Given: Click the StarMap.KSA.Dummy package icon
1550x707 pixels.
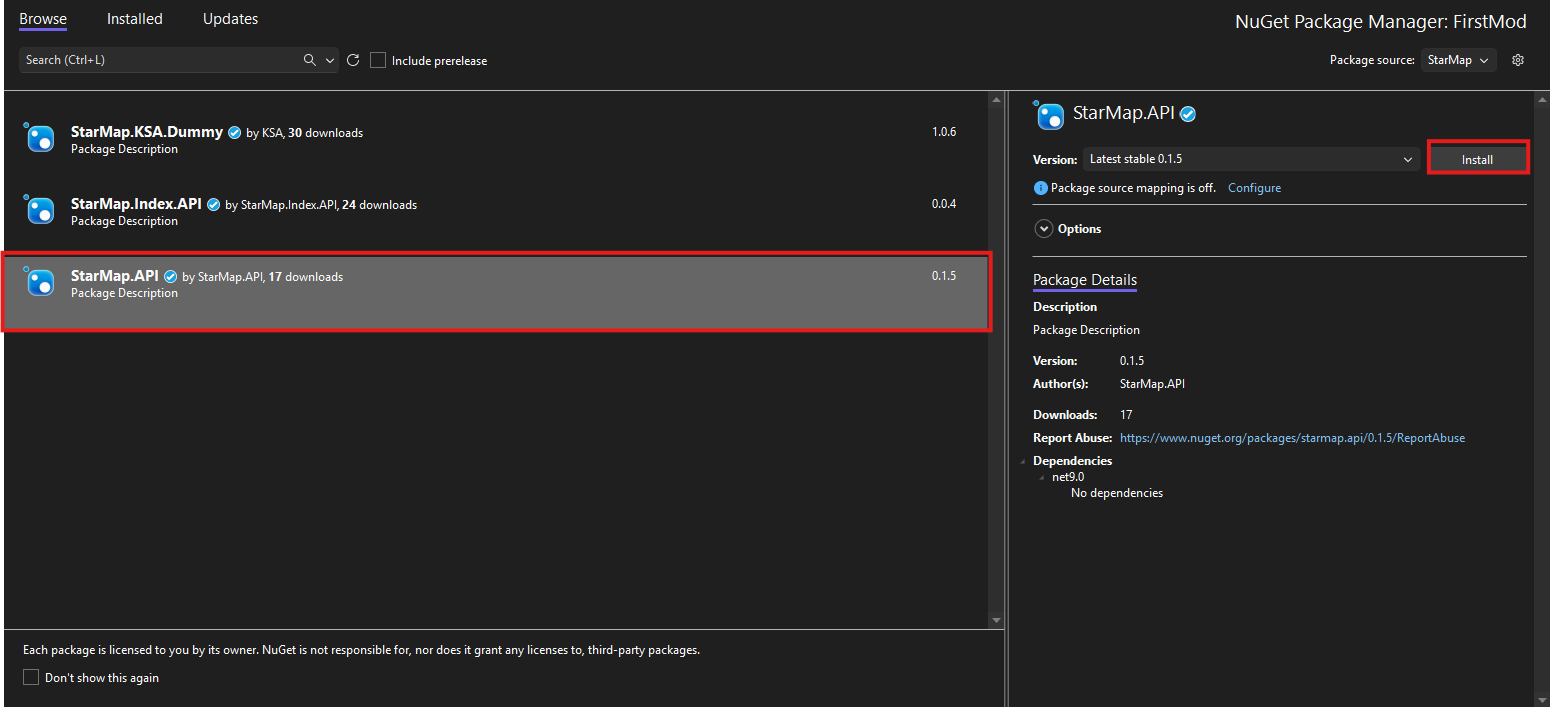Looking at the screenshot, I should [40, 138].
